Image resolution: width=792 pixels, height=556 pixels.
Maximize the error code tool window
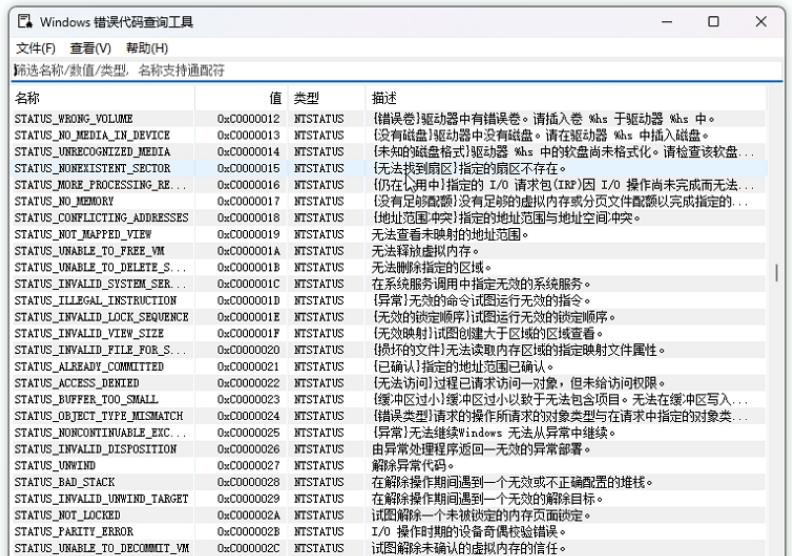point(714,21)
